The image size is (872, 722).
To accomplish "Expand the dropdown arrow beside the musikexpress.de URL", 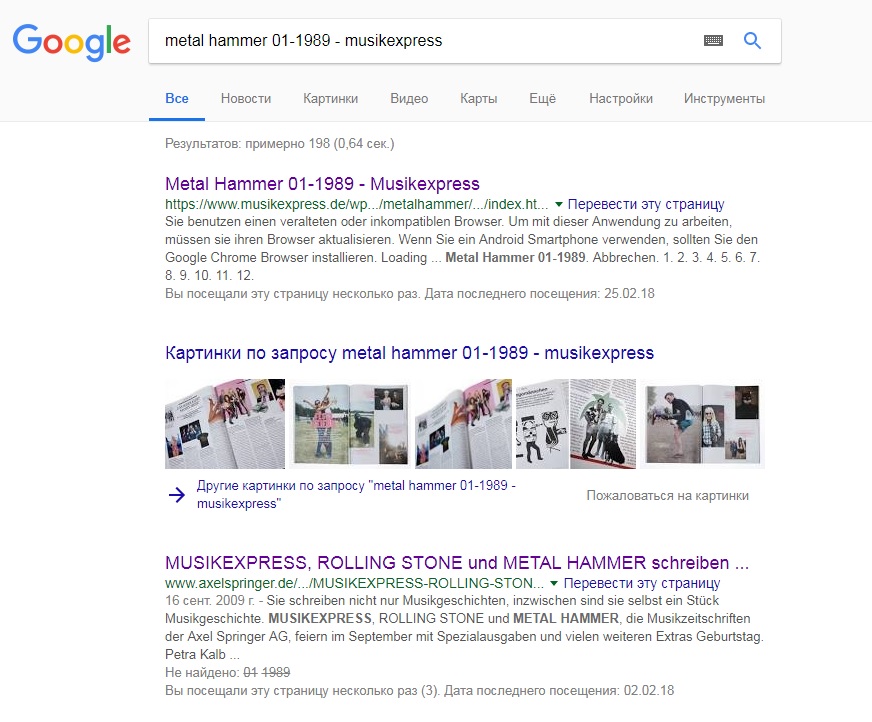I will pyautogui.click(x=559, y=204).
